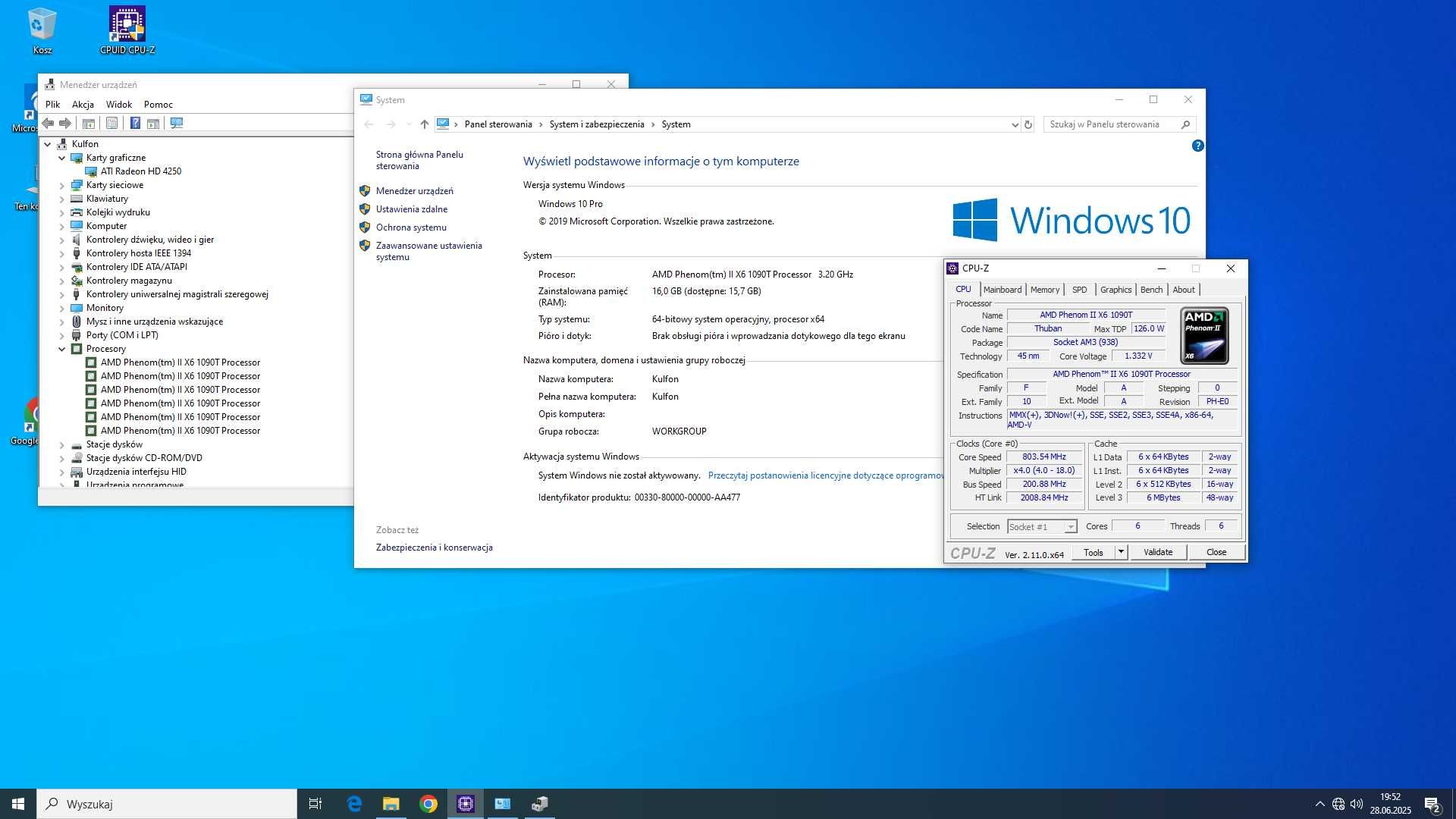Open the Zabezpieczenia i konserwacja link
The image size is (1456, 819).
coord(435,548)
